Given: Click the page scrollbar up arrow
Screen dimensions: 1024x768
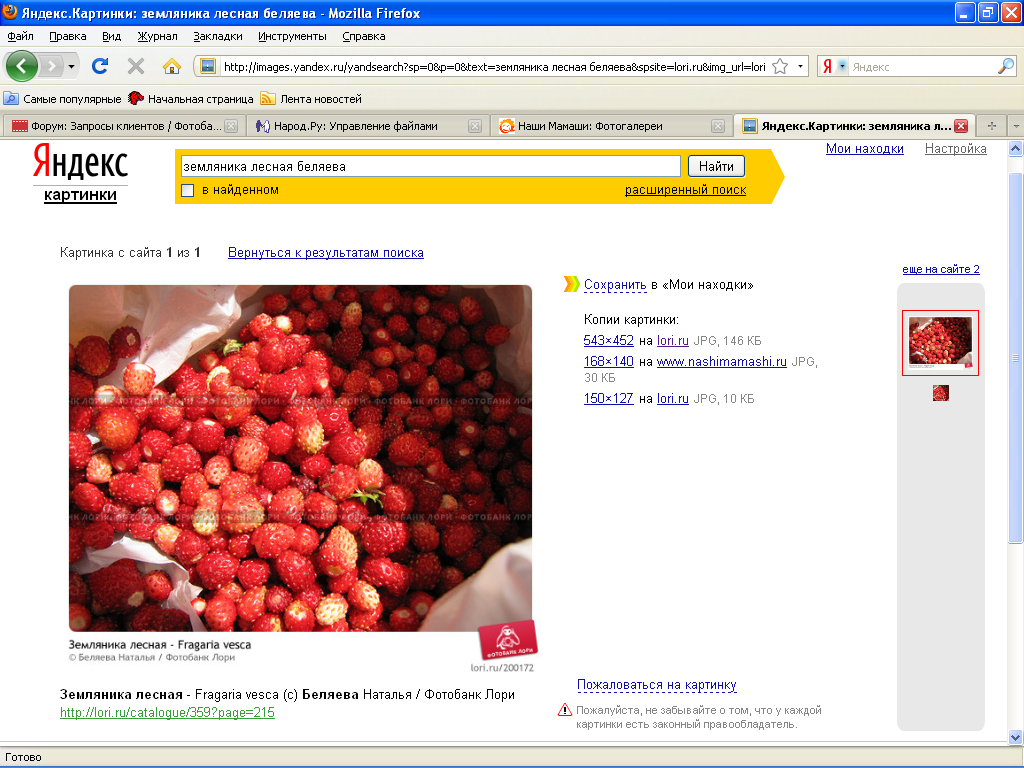Looking at the screenshot, I should pos(1016,149).
